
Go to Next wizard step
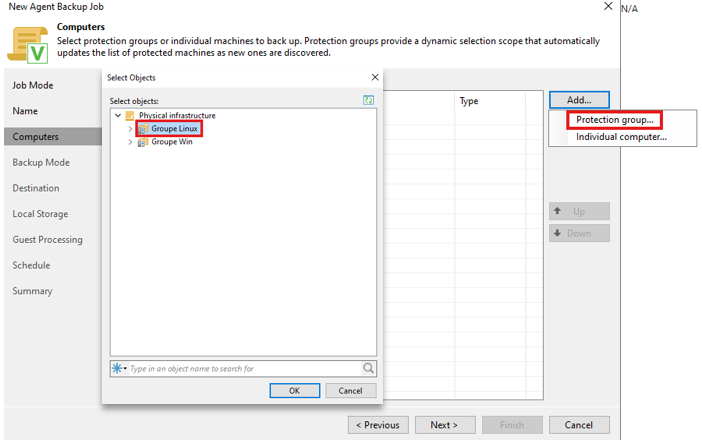[445, 425]
